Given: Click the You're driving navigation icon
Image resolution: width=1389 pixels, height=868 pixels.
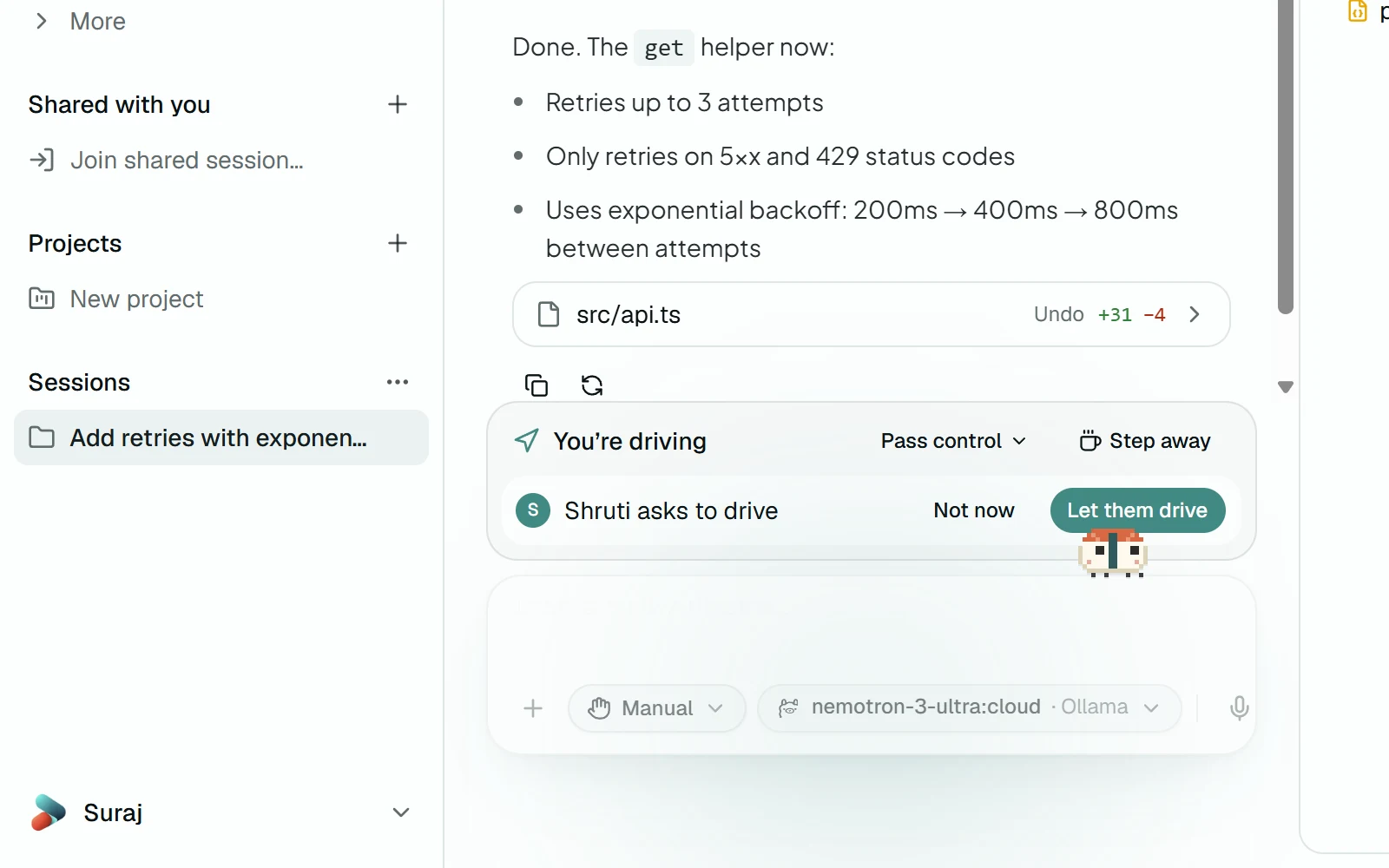Looking at the screenshot, I should [x=527, y=441].
